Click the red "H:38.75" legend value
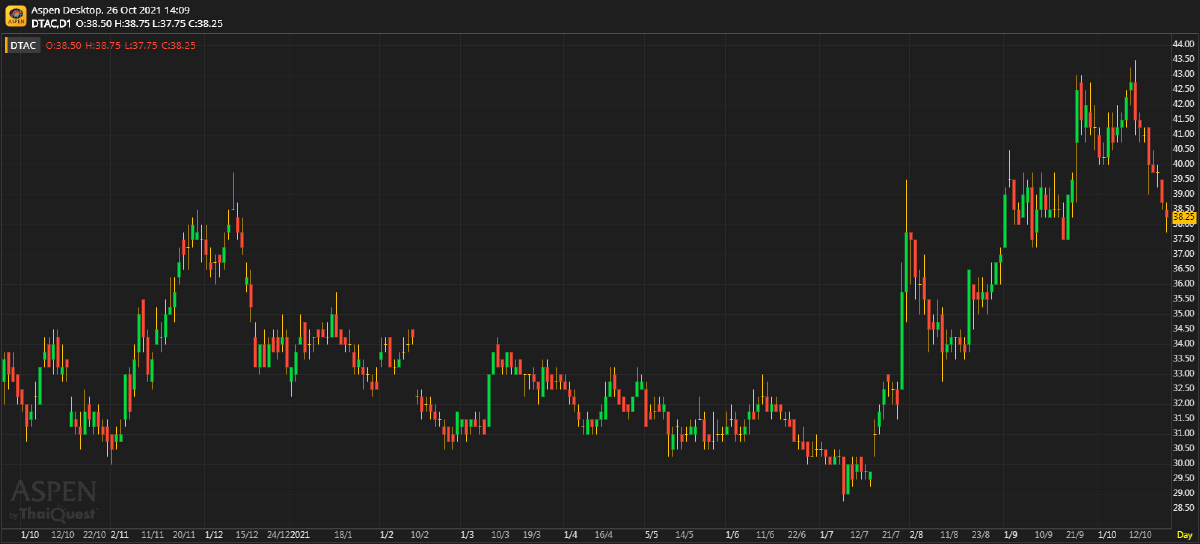The image size is (1200, 544). point(104,45)
